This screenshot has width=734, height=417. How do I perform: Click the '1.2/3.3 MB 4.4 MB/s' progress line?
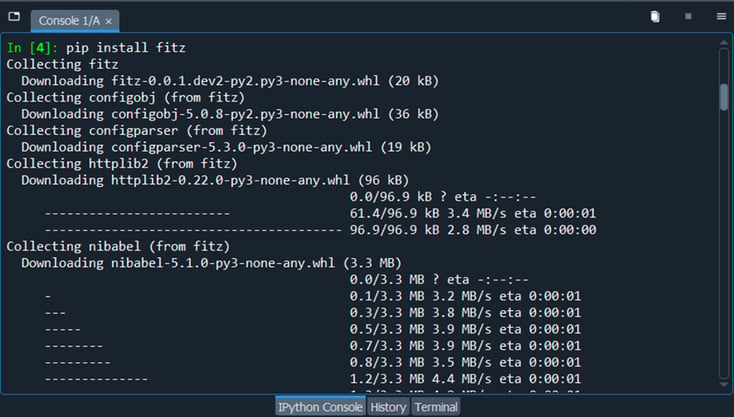click(313, 379)
